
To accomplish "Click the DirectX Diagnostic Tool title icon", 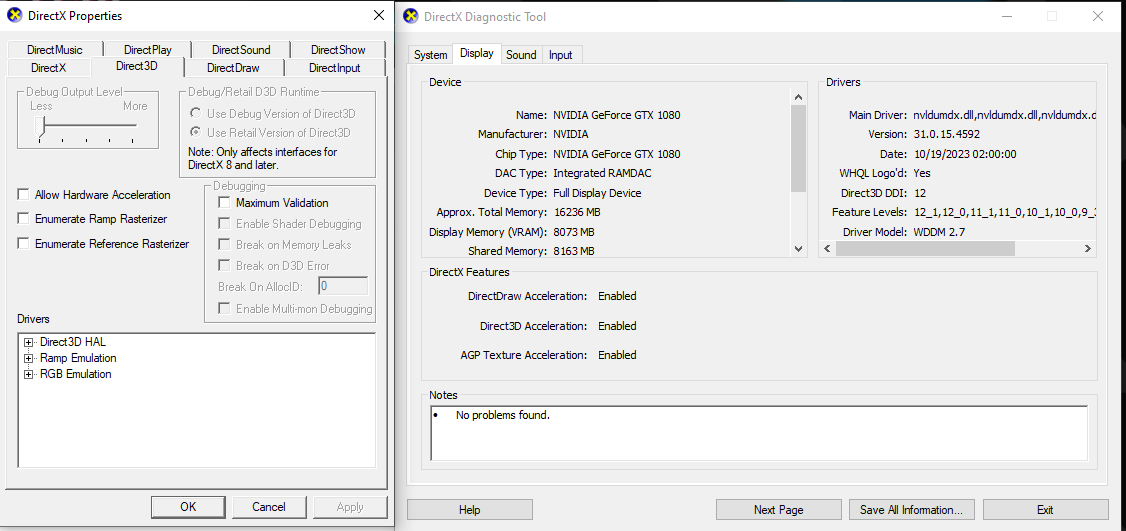I will (x=410, y=17).
